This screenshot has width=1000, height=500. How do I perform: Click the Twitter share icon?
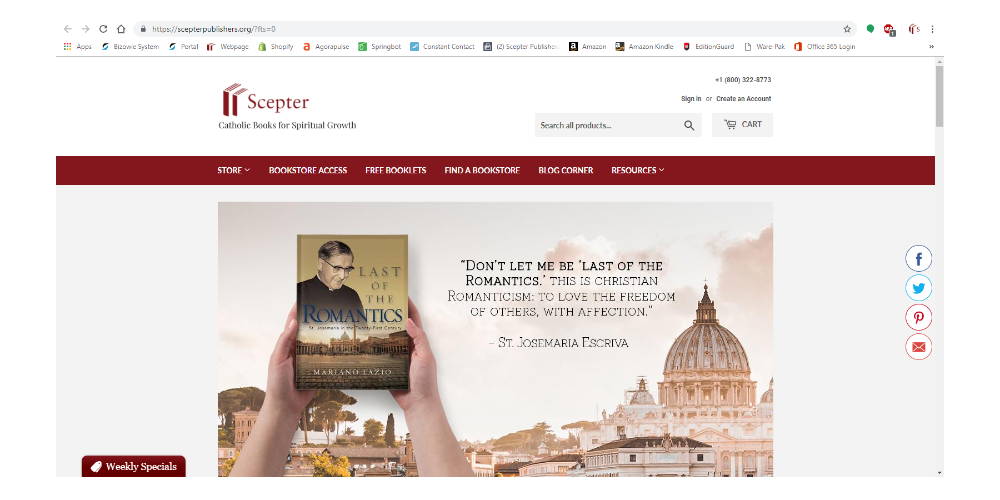[918, 288]
